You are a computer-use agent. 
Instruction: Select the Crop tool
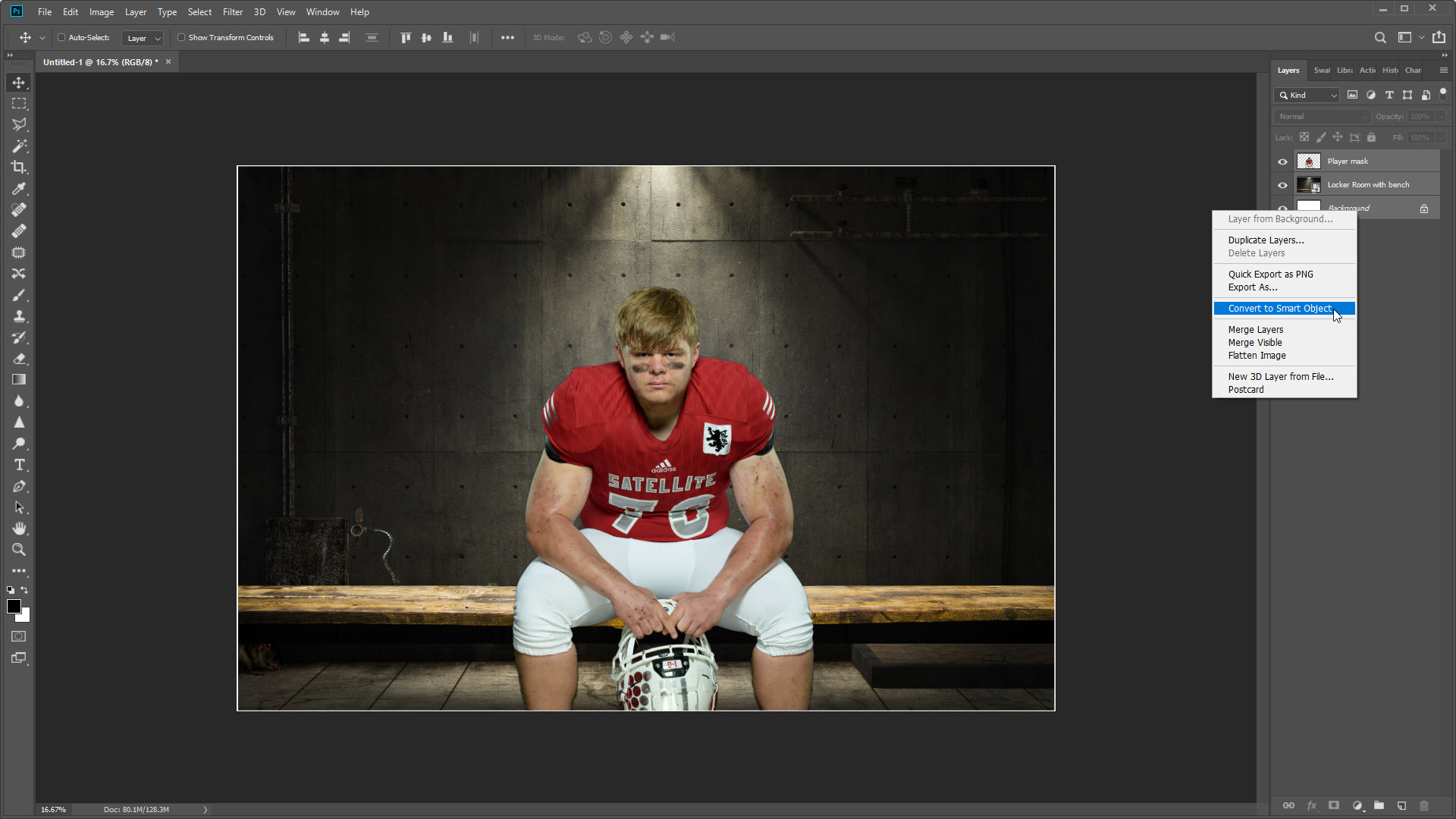click(18, 167)
